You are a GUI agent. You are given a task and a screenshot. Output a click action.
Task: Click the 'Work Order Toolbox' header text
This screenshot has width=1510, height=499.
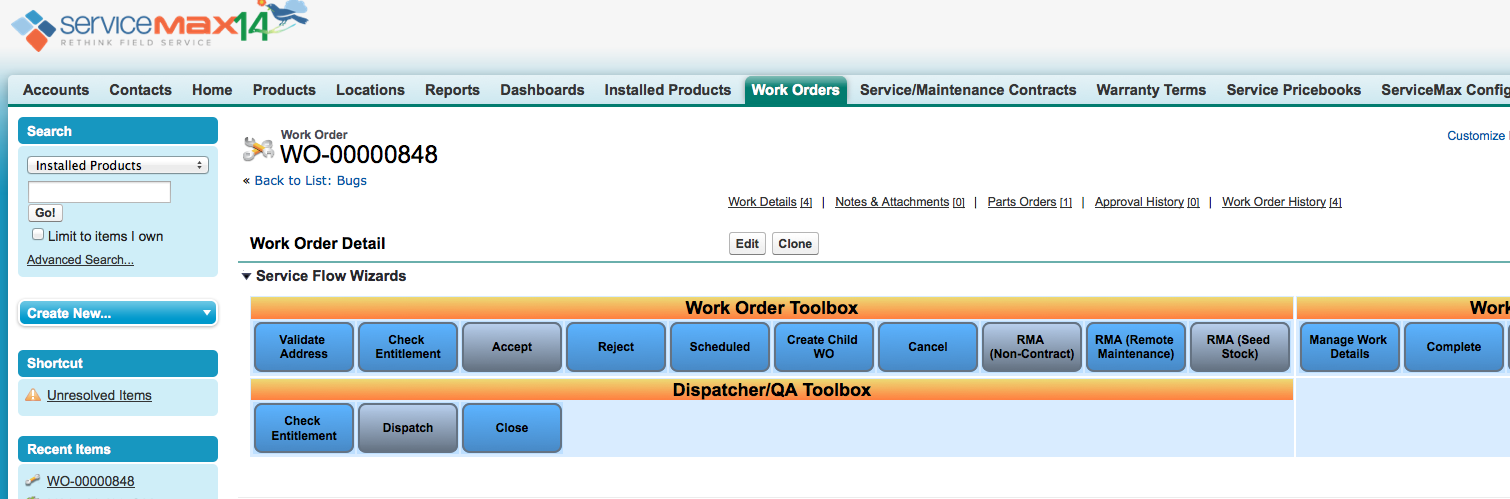(772, 308)
